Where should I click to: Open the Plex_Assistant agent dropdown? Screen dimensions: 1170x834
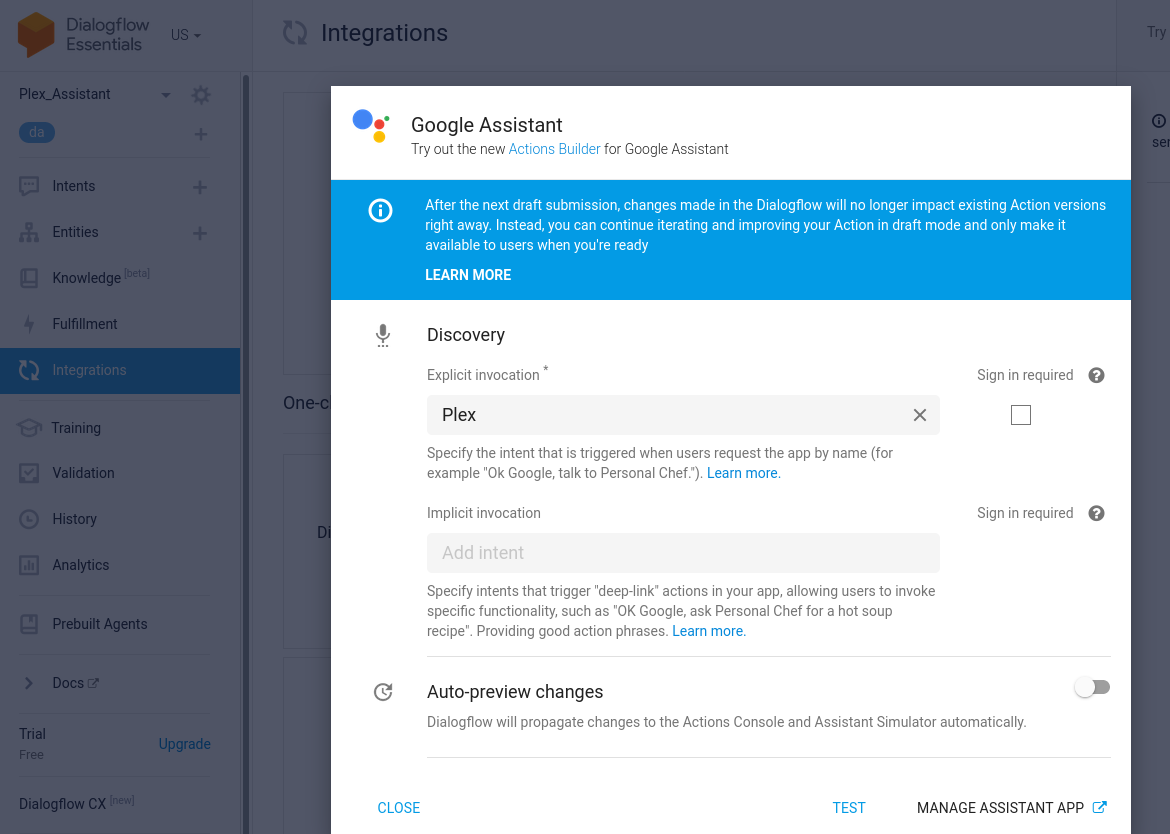pos(165,94)
